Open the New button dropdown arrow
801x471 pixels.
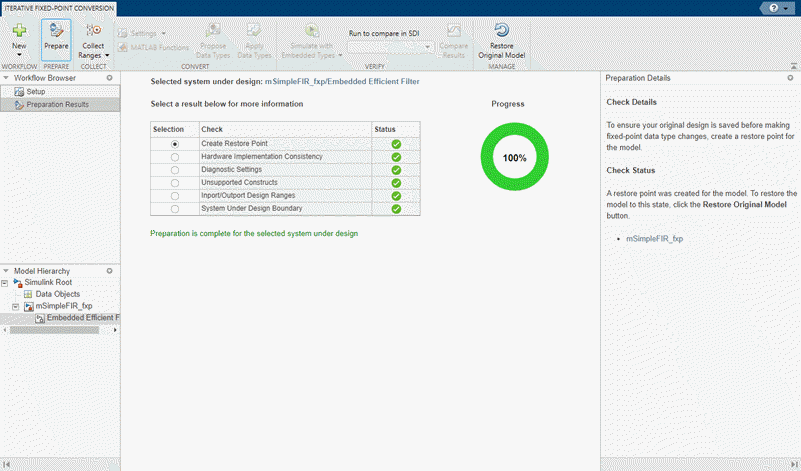19,55
